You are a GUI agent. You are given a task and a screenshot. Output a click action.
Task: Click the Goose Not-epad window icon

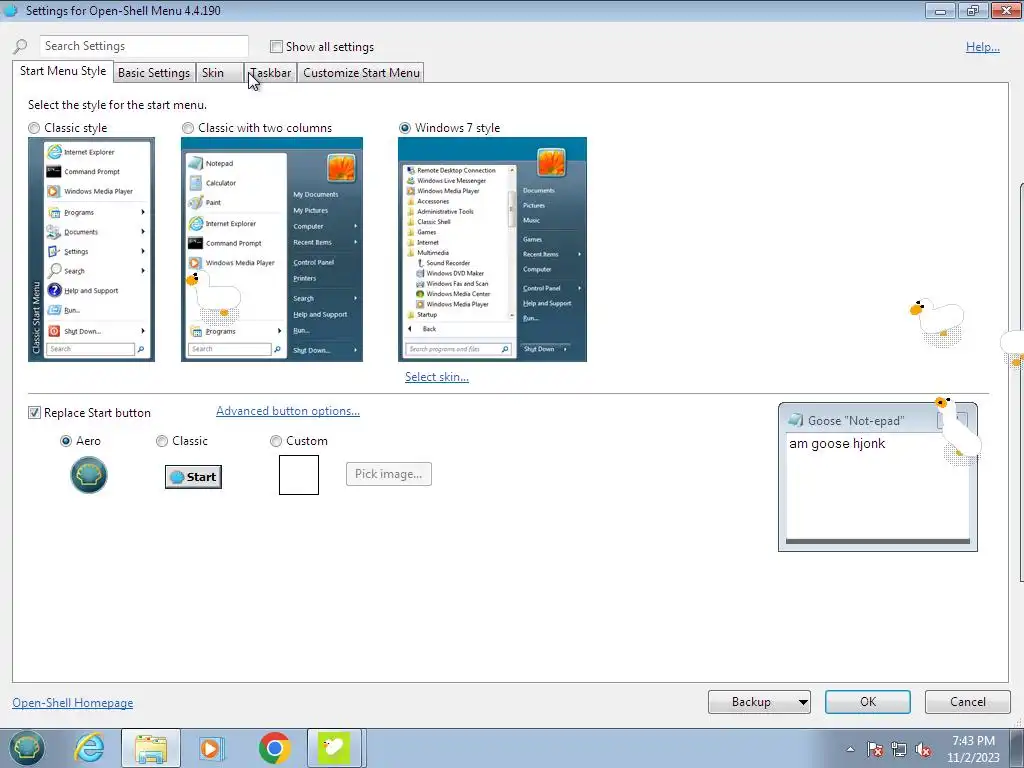coord(795,421)
